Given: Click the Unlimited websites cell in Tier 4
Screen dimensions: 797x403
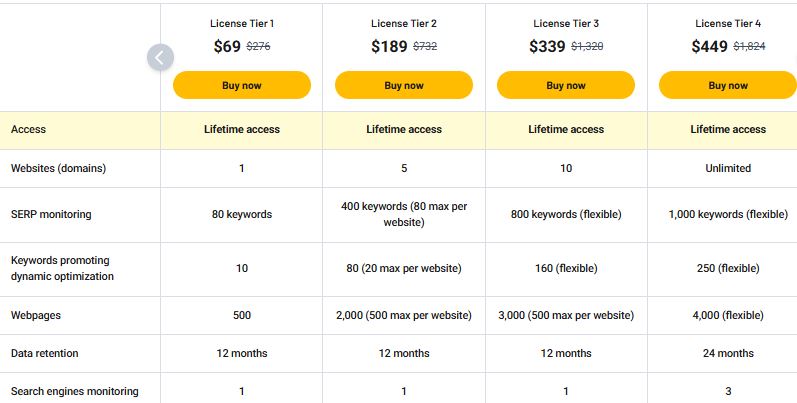Looking at the screenshot, I should coord(728,168).
